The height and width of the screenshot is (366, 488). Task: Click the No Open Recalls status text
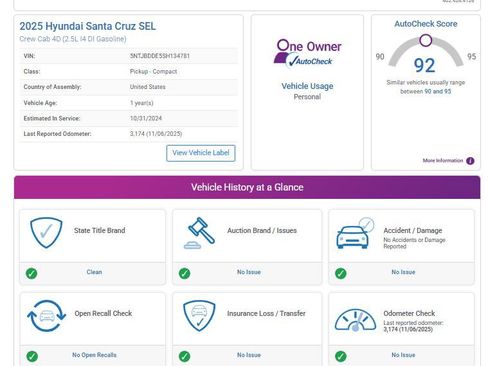pyautogui.click(x=94, y=355)
